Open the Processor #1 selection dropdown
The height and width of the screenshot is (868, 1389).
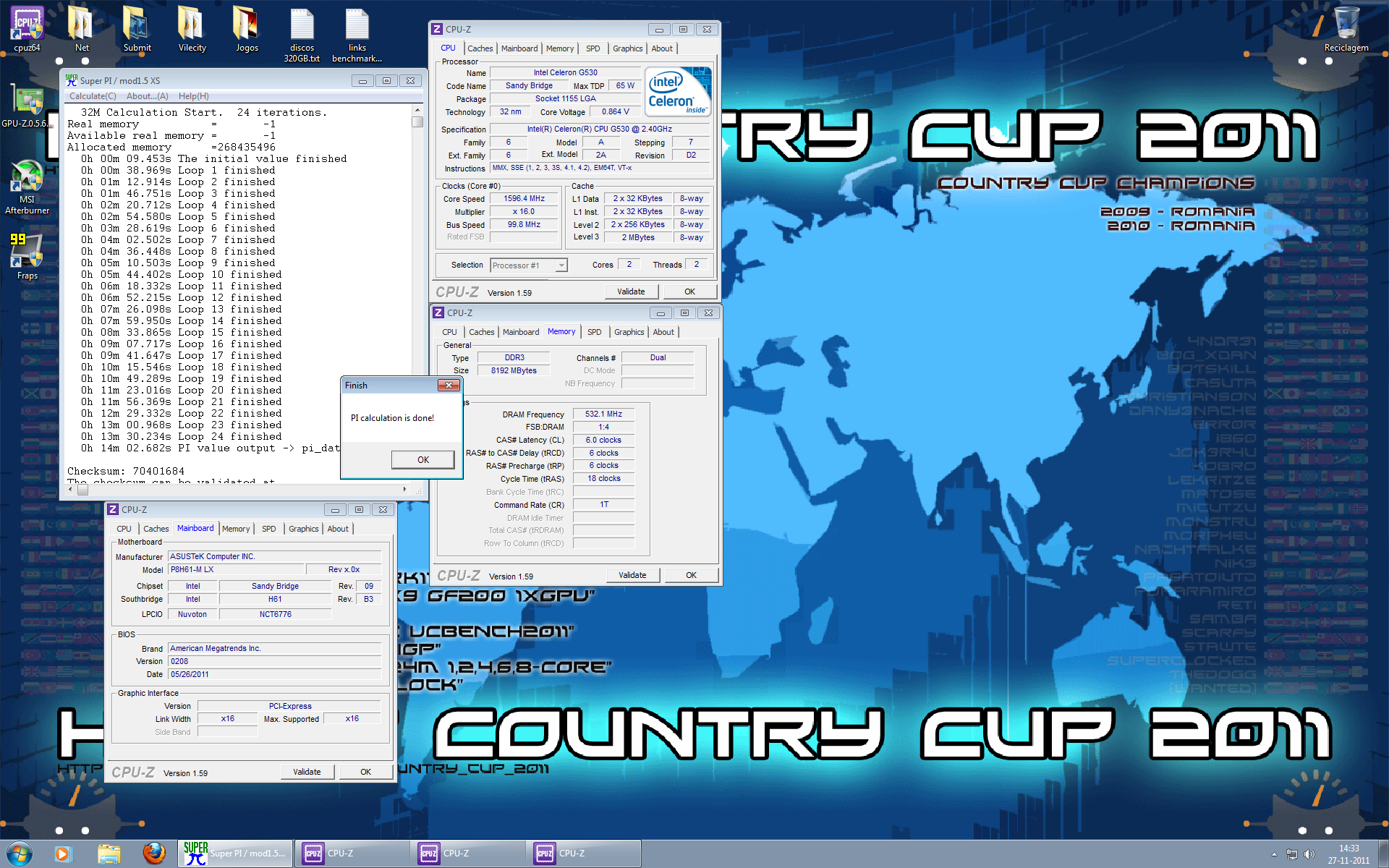pyautogui.click(x=528, y=265)
